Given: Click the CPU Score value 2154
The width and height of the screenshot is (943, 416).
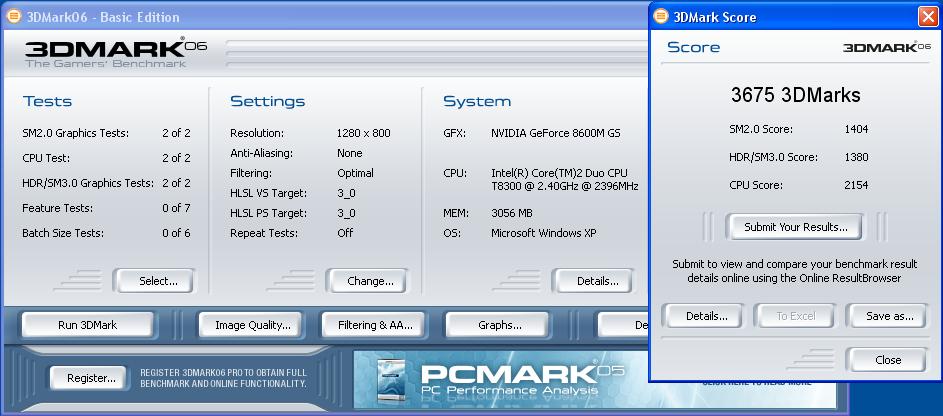Looking at the screenshot, I should 856,185.
